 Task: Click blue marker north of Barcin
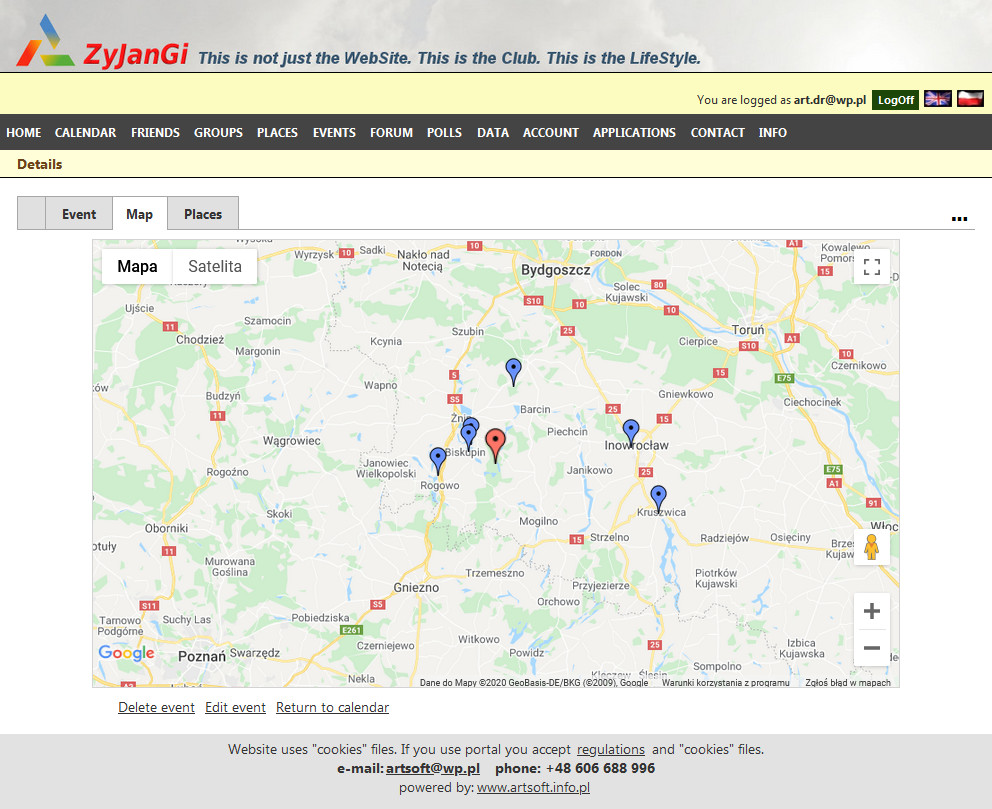point(514,371)
